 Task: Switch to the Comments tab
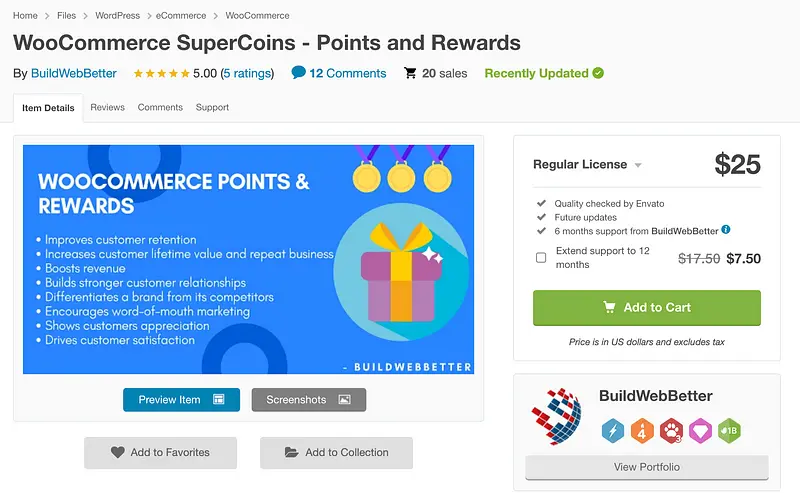tap(160, 107)
